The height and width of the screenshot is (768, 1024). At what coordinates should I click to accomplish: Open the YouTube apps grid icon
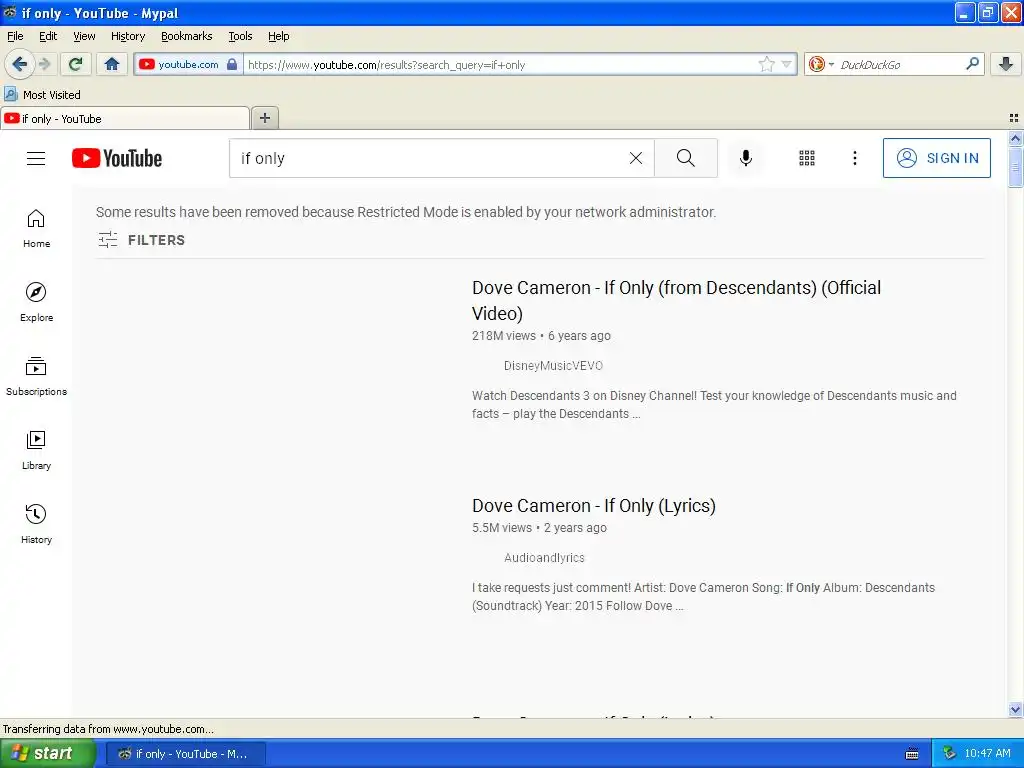[x=807, y=158]
